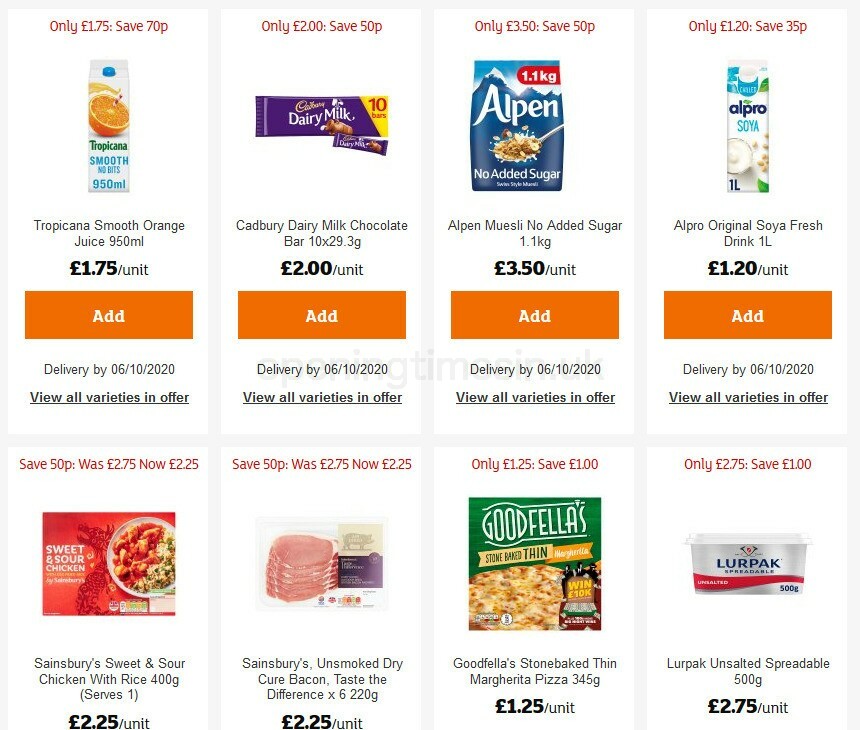Select the Lurpak Unsalted Spreadable 500g title
860x730 pixels.
tap(747, 670)
